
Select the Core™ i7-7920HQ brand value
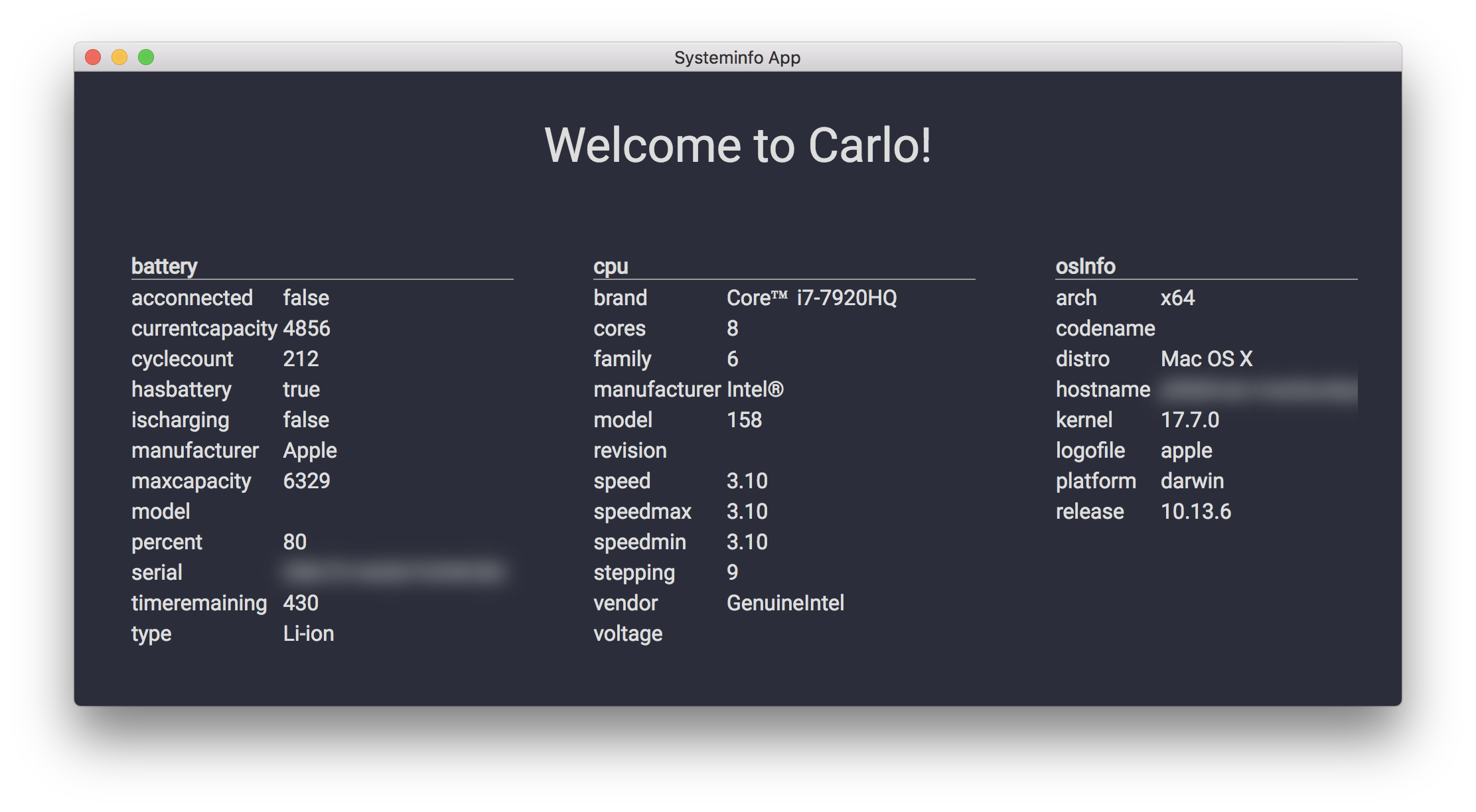(811, 297)
